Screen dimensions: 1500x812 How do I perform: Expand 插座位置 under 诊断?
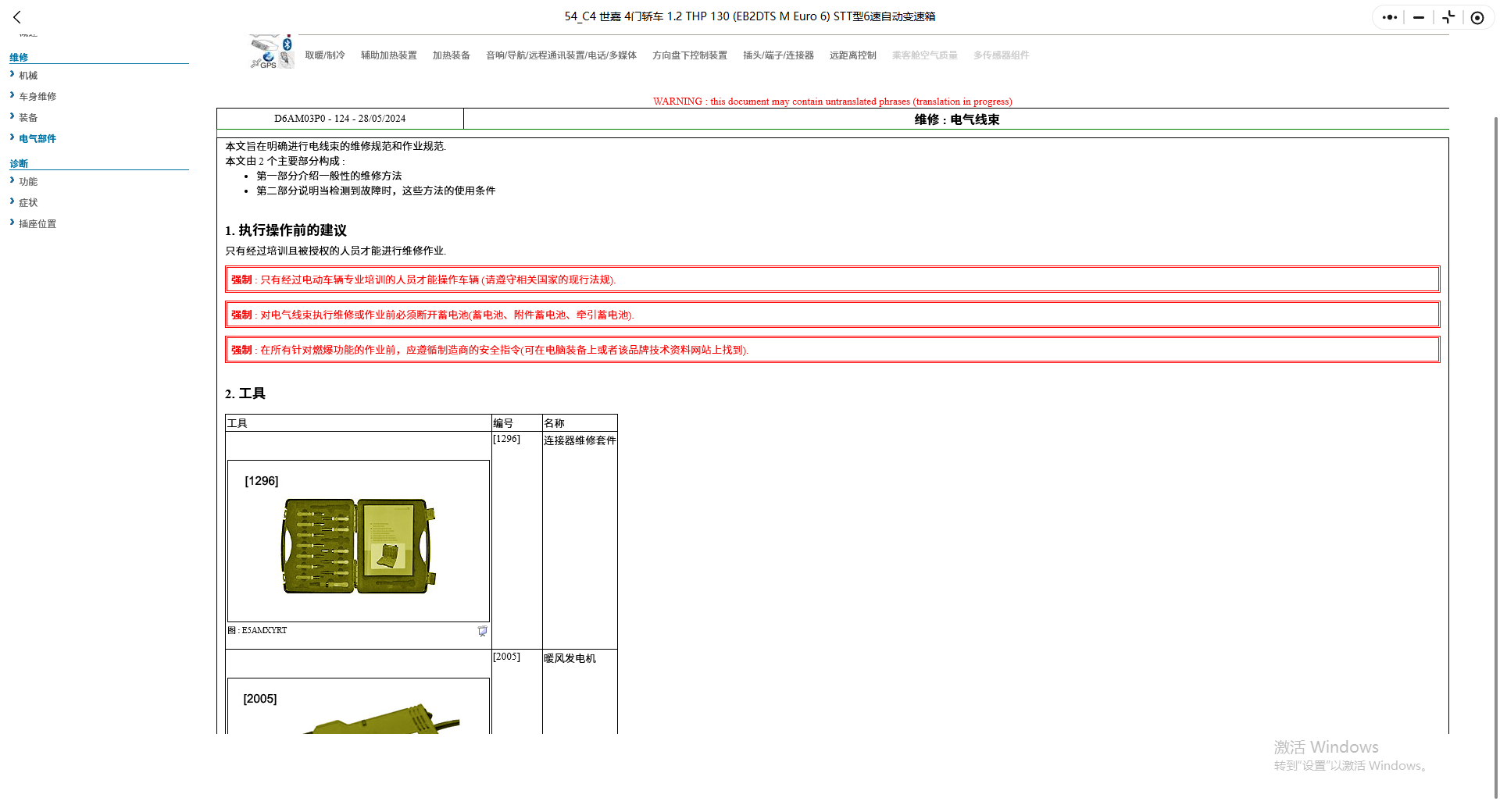(x=37, y=224)
